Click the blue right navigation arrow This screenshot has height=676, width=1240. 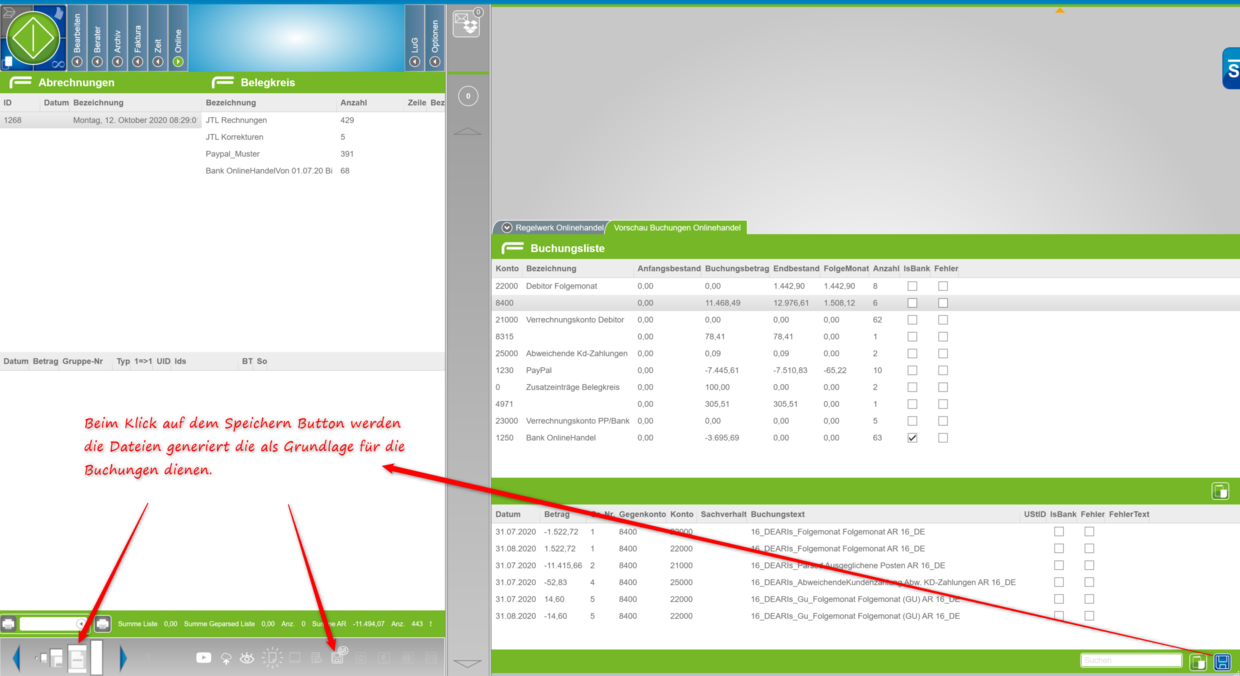(x=123, y=658)
